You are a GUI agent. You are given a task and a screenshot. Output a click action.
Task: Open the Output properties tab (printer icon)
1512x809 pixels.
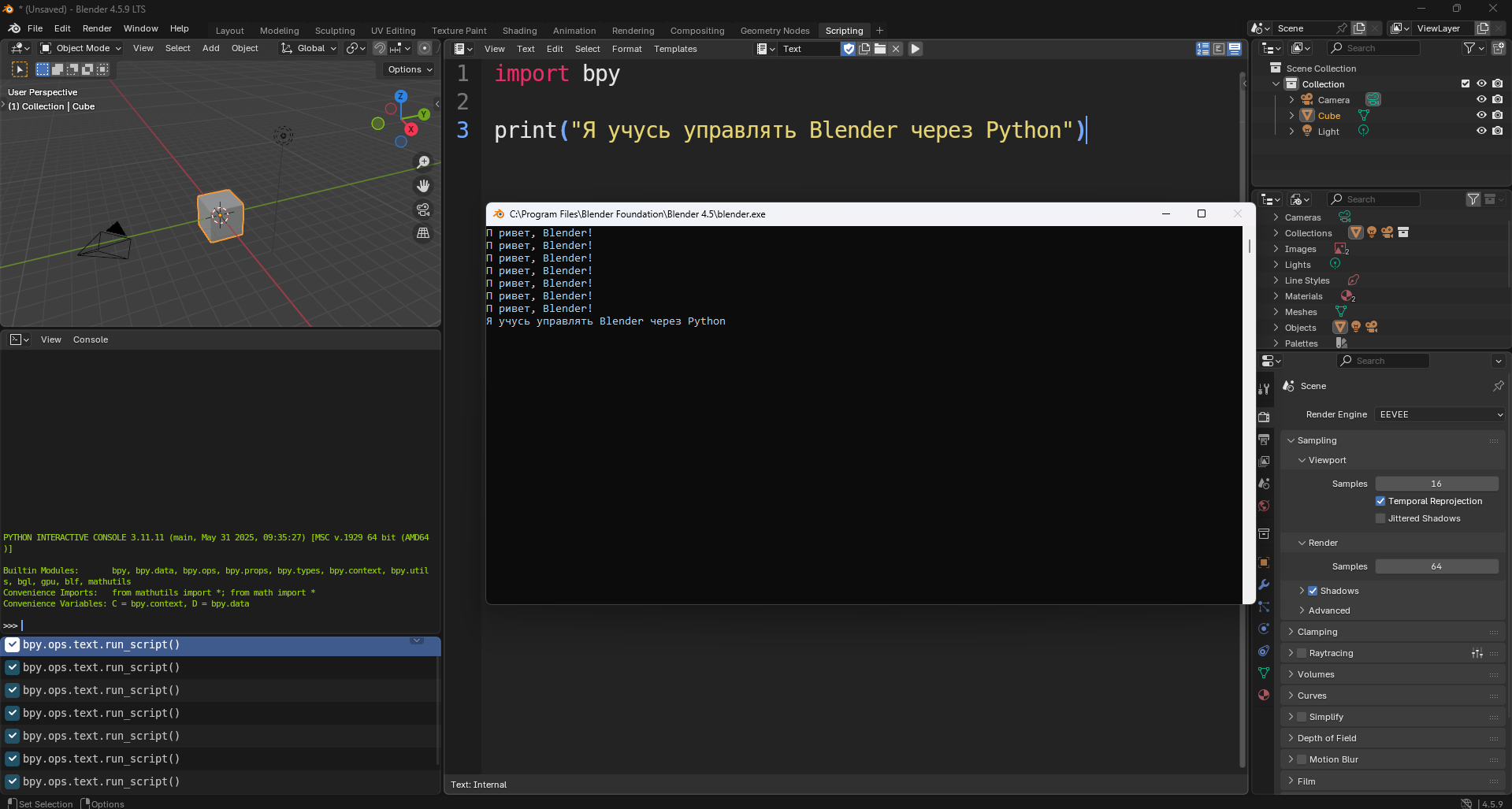click(x=1264, y=439)
